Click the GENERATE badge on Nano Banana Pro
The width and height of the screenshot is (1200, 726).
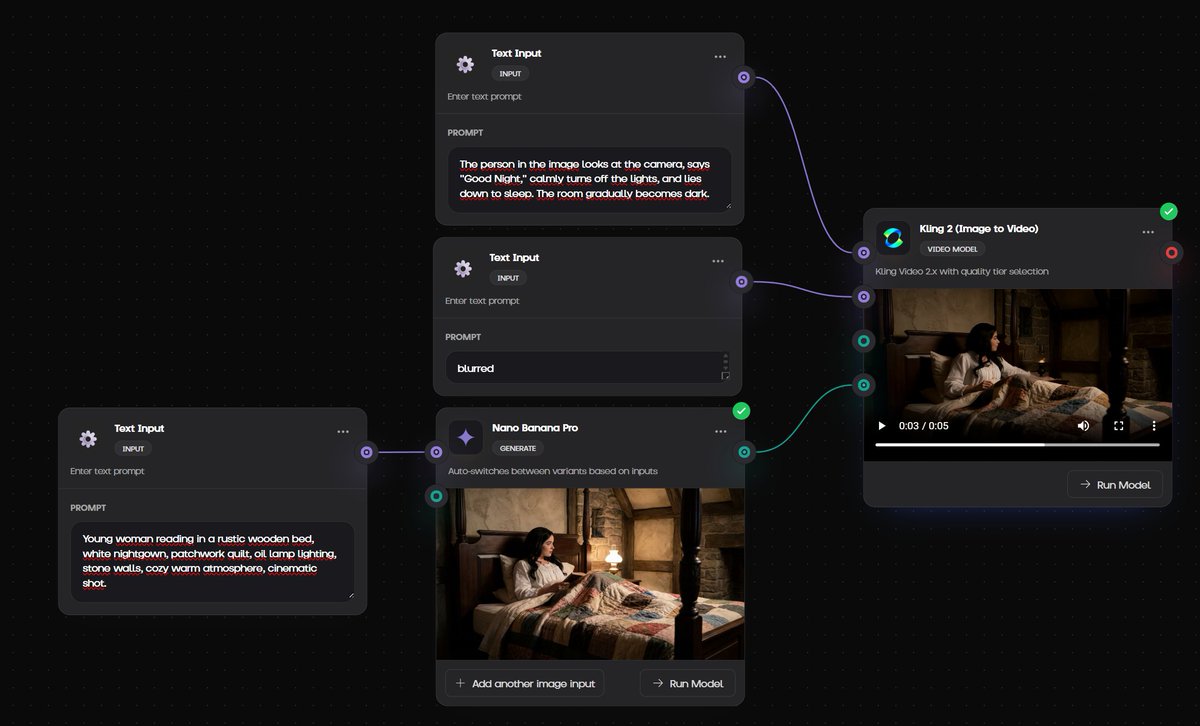click(x=518, y=448)
